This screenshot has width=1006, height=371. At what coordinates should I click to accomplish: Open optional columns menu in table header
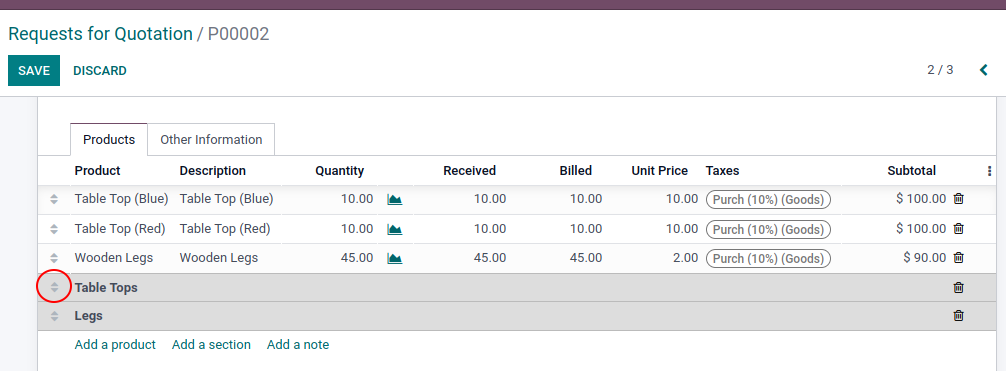point(989,171)
